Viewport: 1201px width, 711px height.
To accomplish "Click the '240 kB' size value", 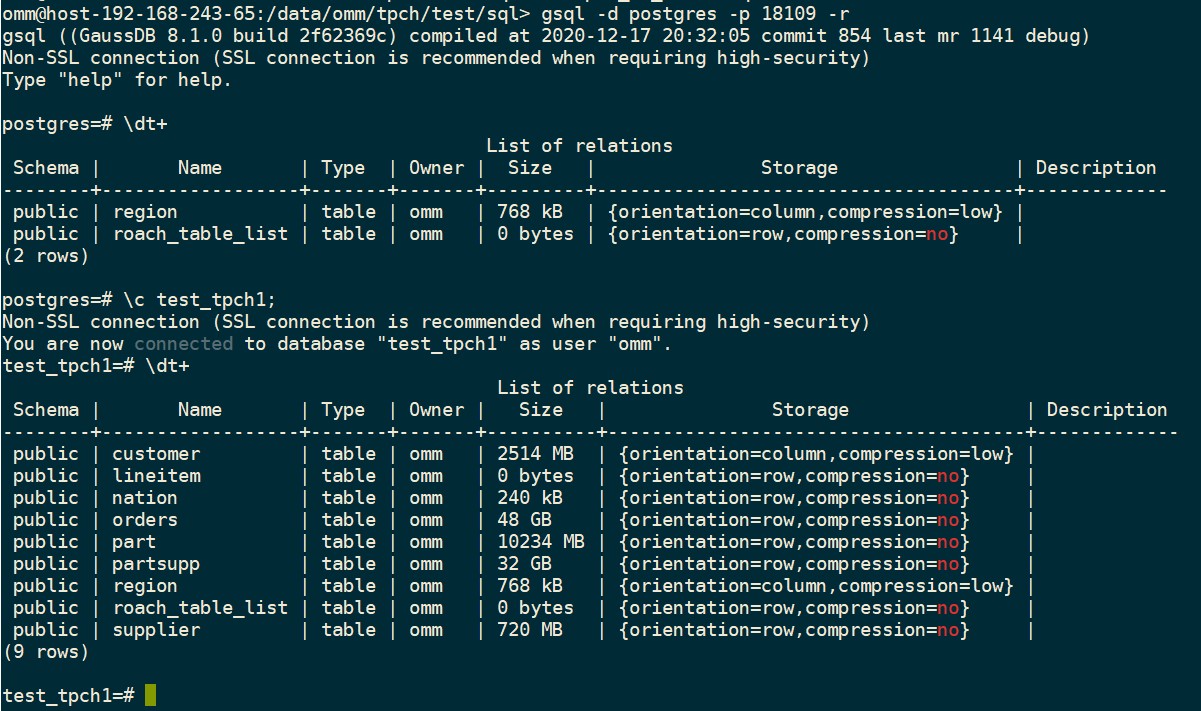I will pos(529,498).
